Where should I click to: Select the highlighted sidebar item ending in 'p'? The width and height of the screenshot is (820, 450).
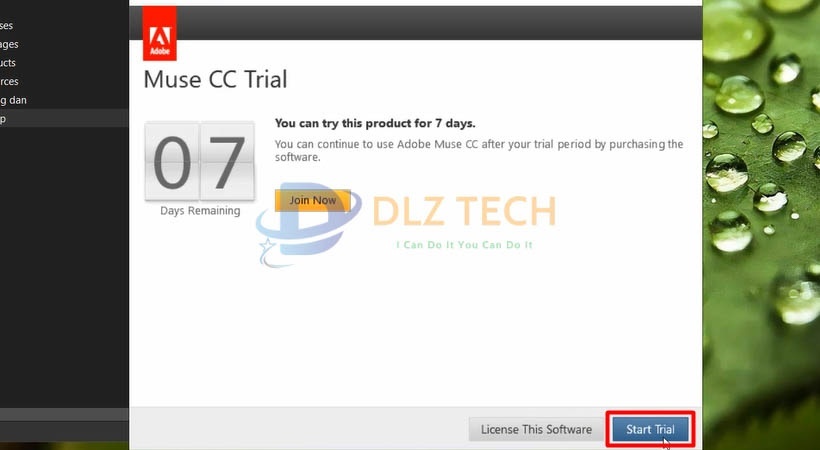point(64,118)
